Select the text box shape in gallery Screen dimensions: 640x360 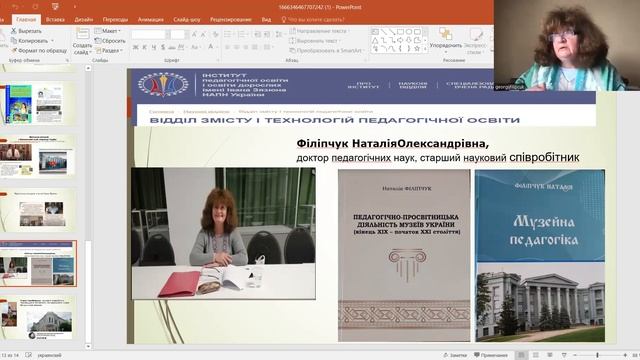point(375,31)
